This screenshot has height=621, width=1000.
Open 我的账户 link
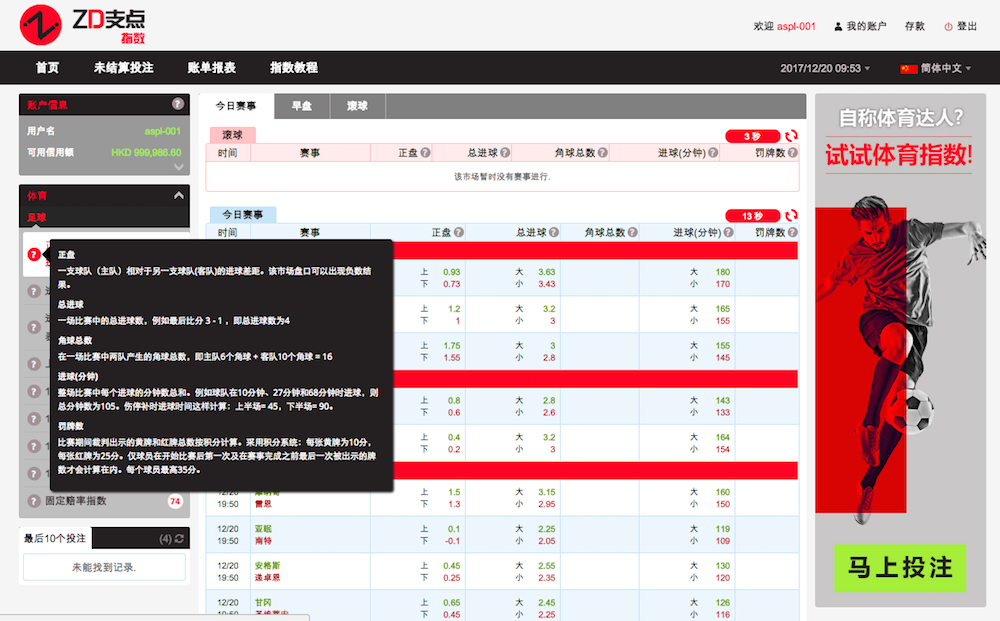860,27
